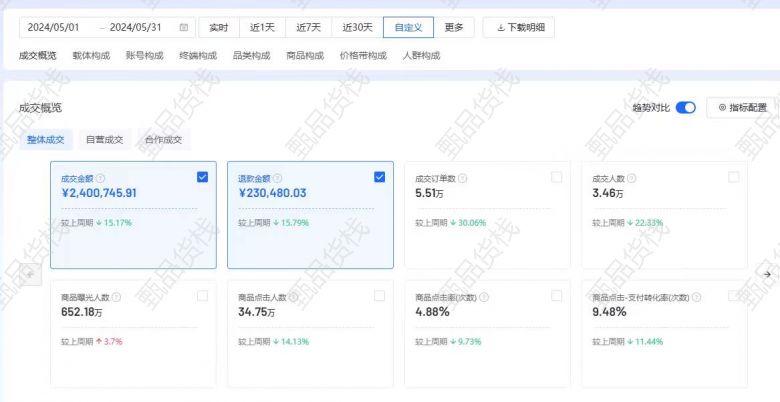Select the 近7天 time range

click(x=310, y=28)
